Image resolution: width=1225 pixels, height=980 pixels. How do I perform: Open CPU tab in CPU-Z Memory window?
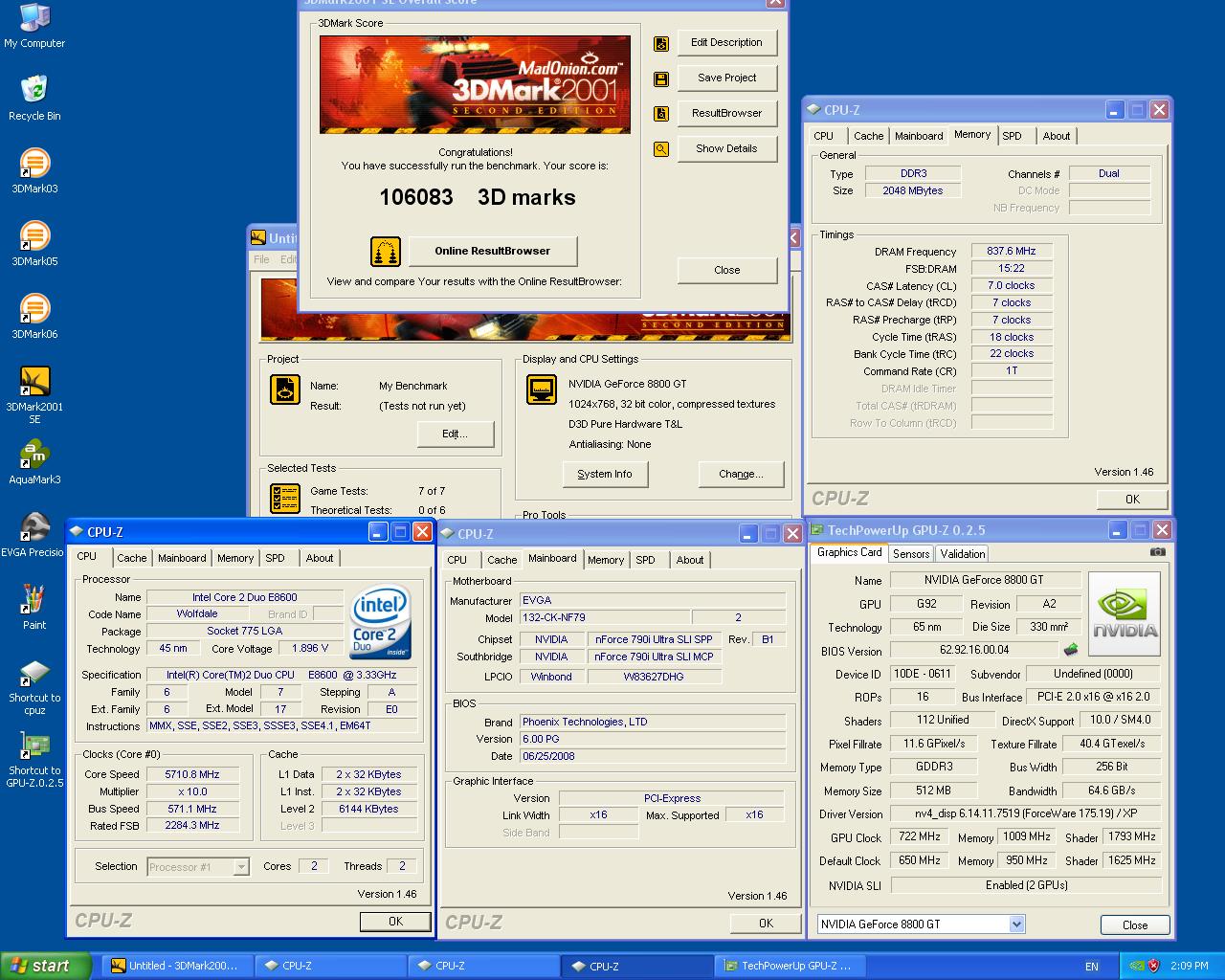point(824,136)
